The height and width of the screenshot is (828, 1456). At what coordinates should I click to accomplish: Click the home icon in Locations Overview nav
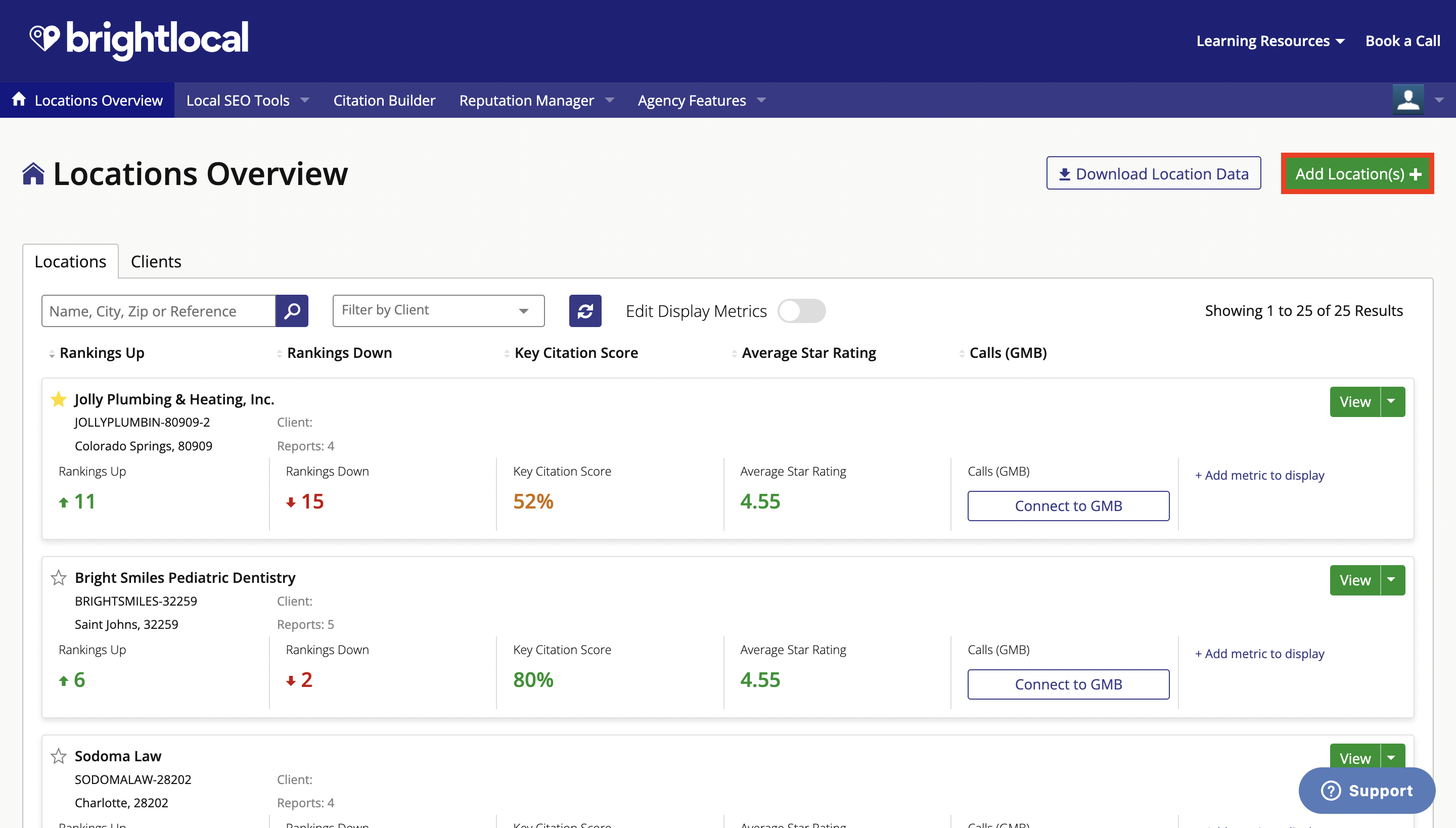19,99
